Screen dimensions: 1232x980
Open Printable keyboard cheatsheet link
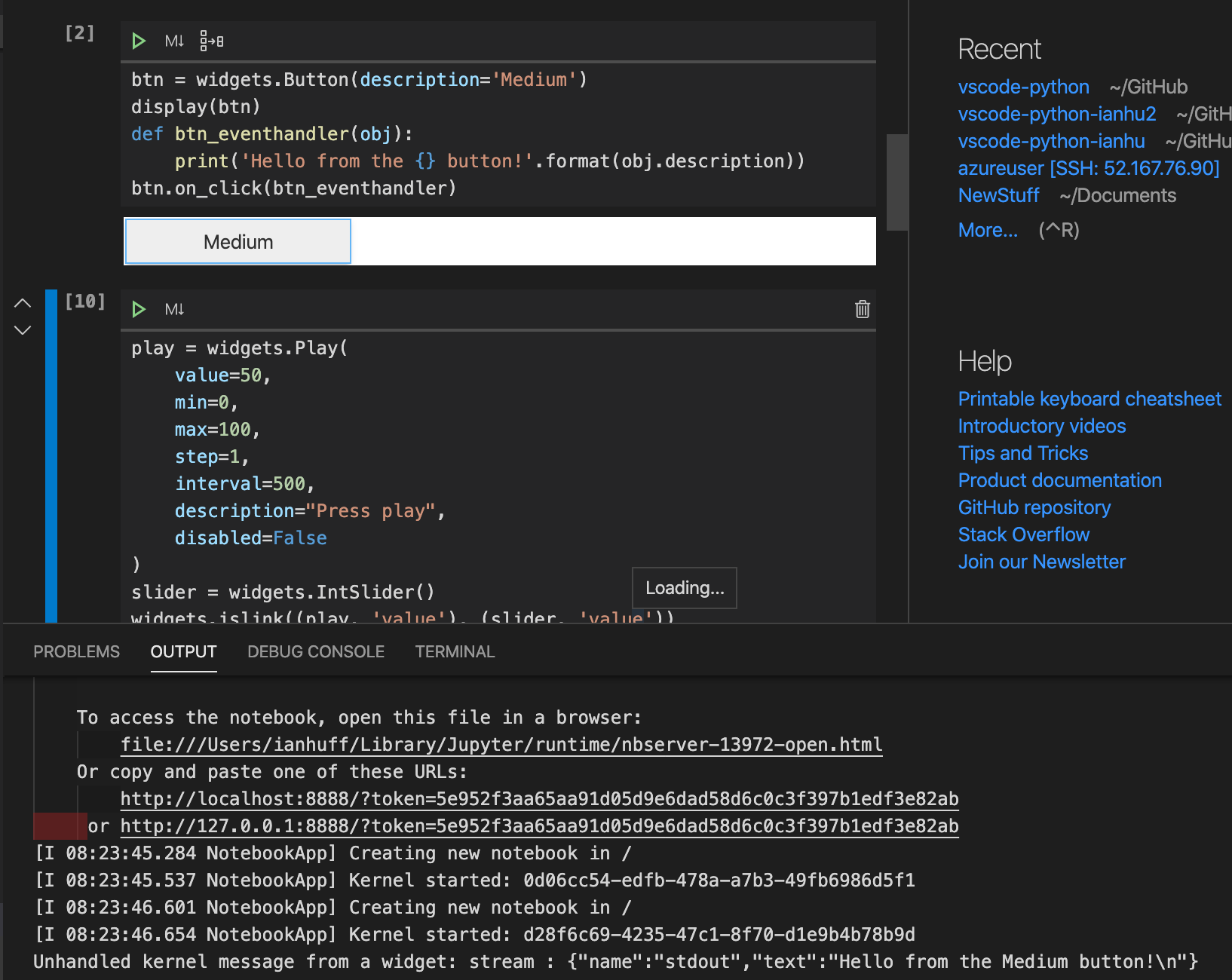(x=1089, y=399)
